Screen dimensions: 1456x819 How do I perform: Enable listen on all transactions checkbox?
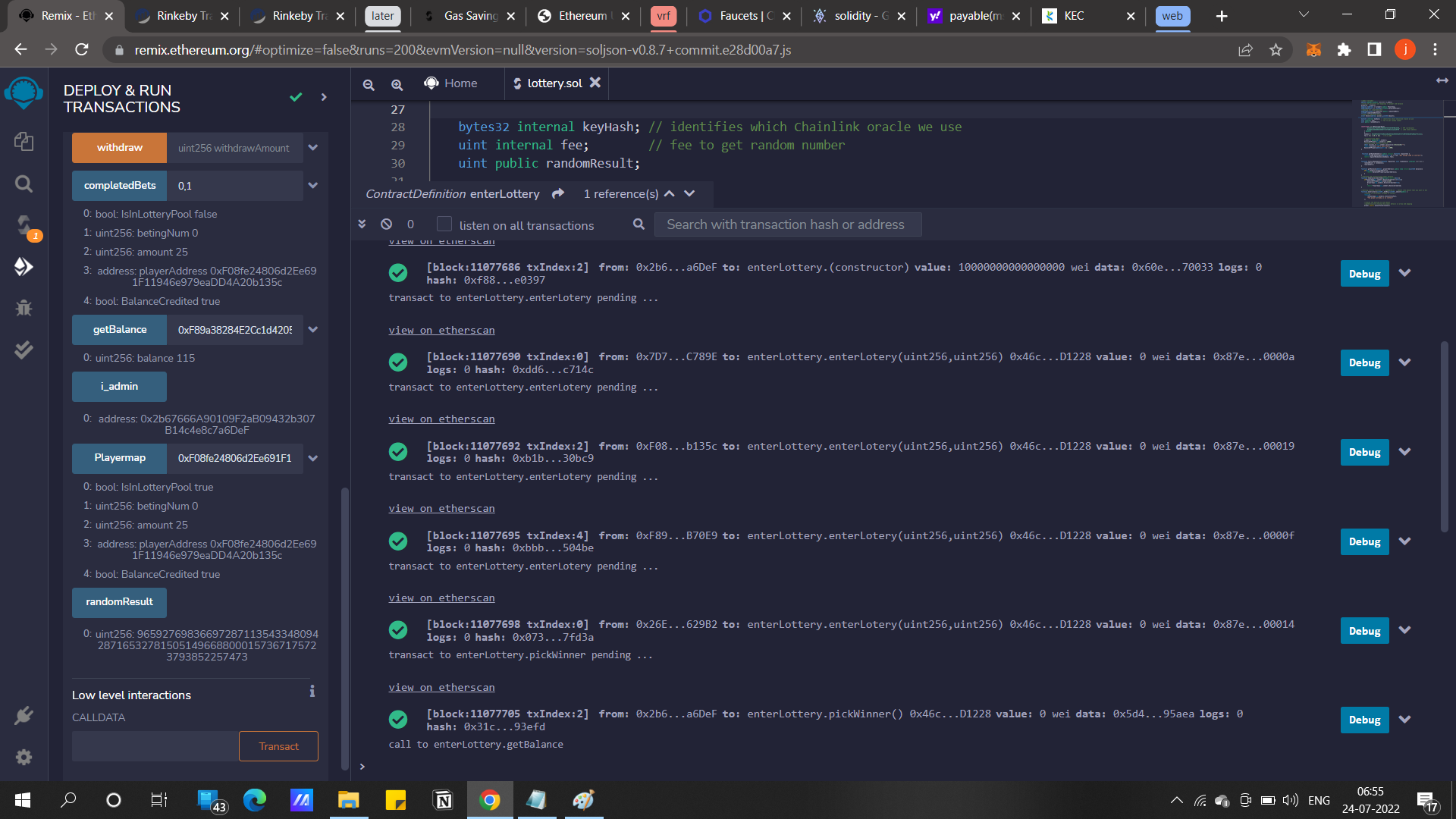444,224
